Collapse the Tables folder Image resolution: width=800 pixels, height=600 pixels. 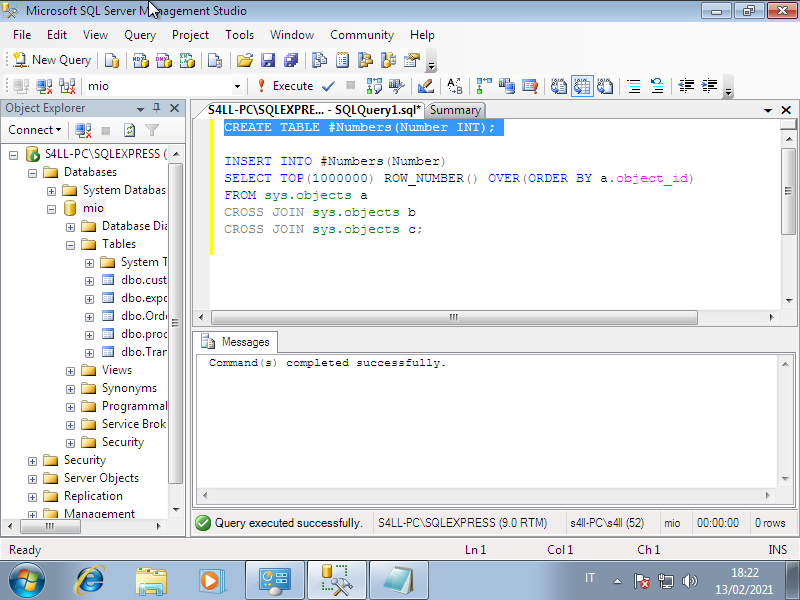pyautogui.click(x=70, y=245)
